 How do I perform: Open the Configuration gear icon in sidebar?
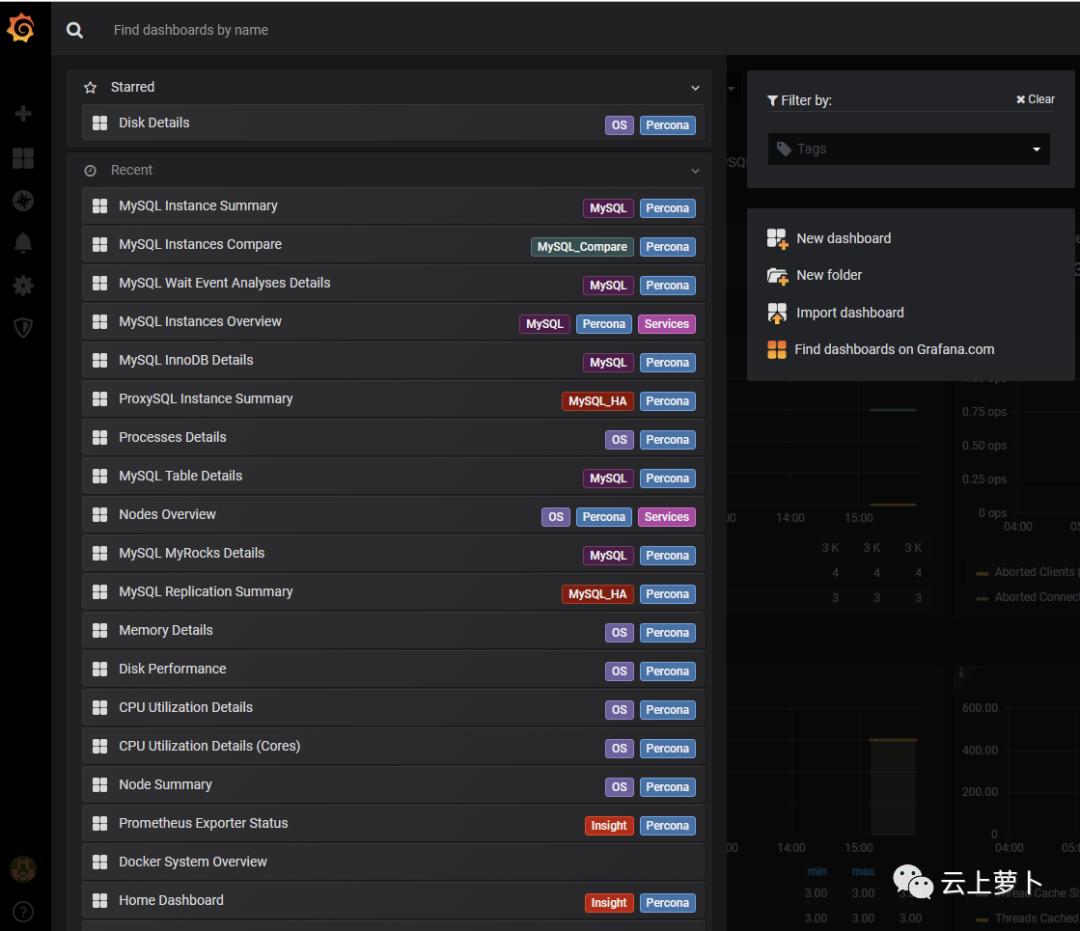click(x=23, y=285)
